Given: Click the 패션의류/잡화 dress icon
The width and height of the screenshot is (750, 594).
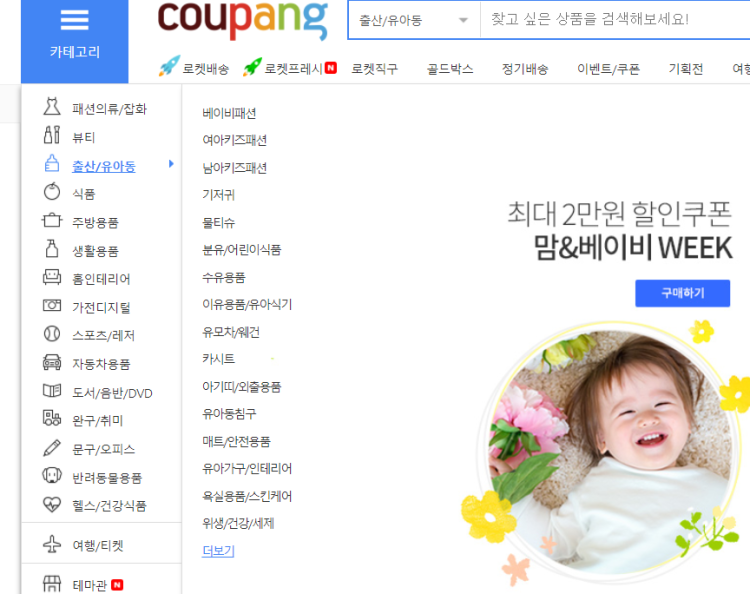Looking at the screenshot, I should (52, 107).
